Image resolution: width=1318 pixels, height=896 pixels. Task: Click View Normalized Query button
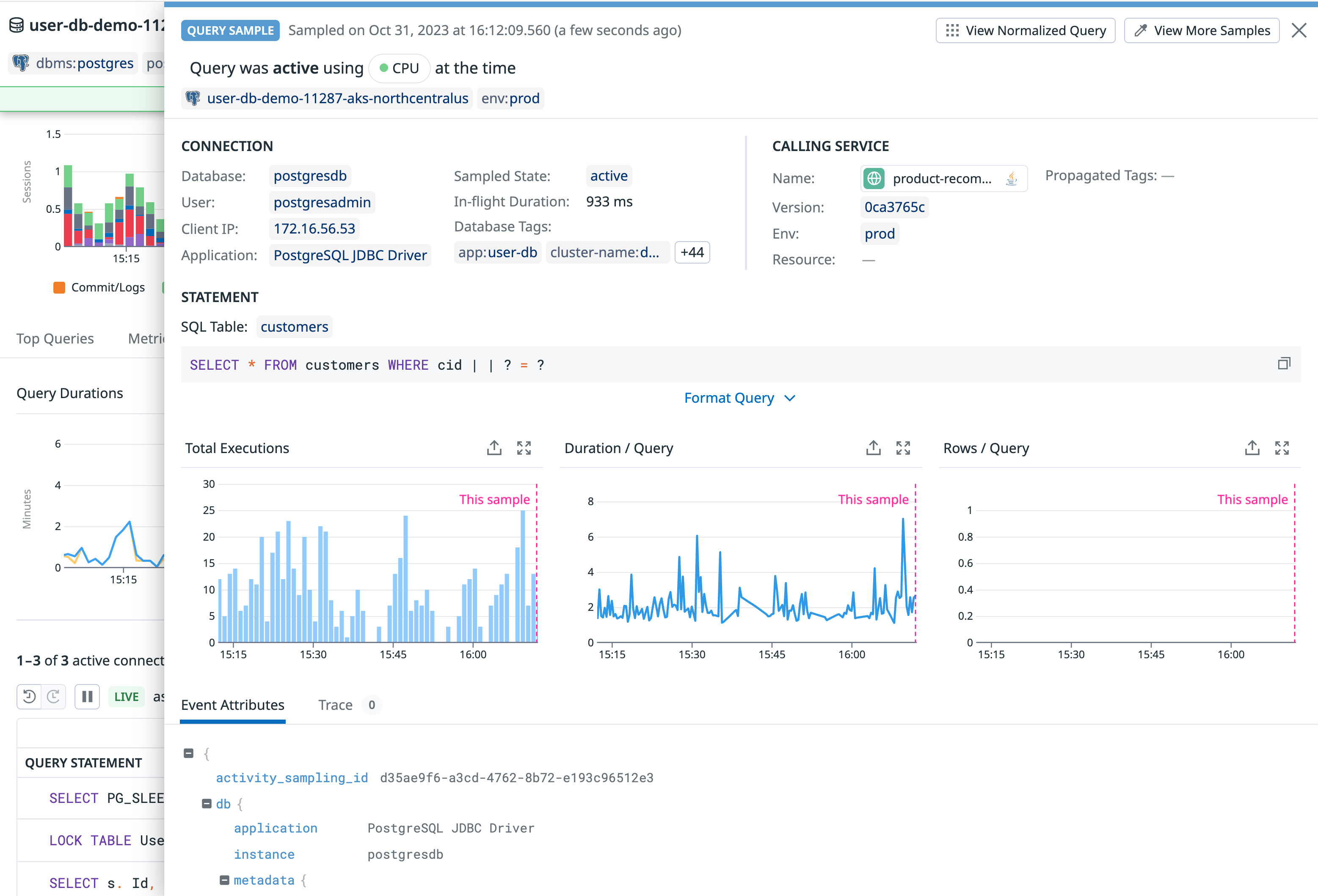coord(1025,30)
